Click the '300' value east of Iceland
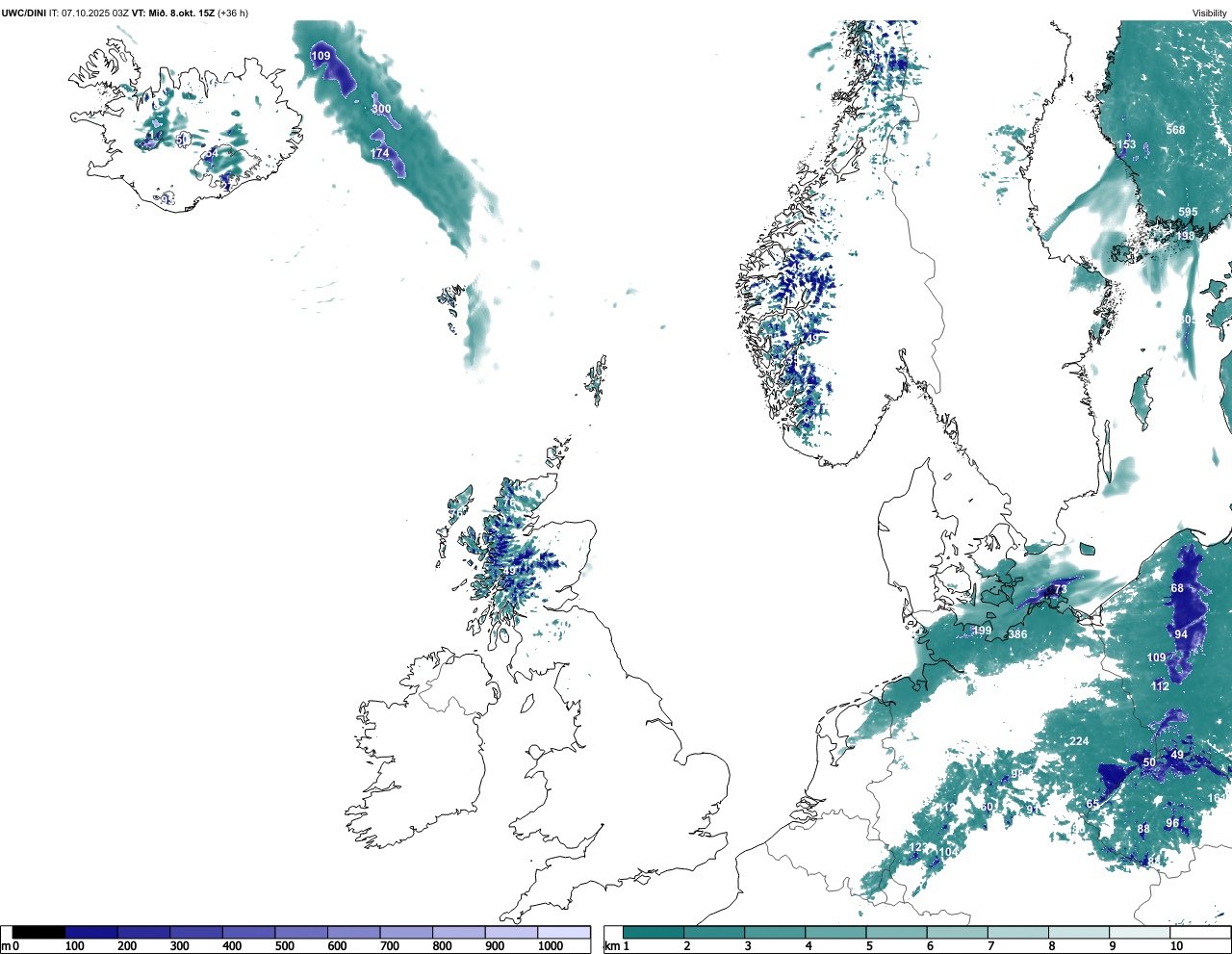The height and width of the screenshot is (954, 1232). click(381, 109)
